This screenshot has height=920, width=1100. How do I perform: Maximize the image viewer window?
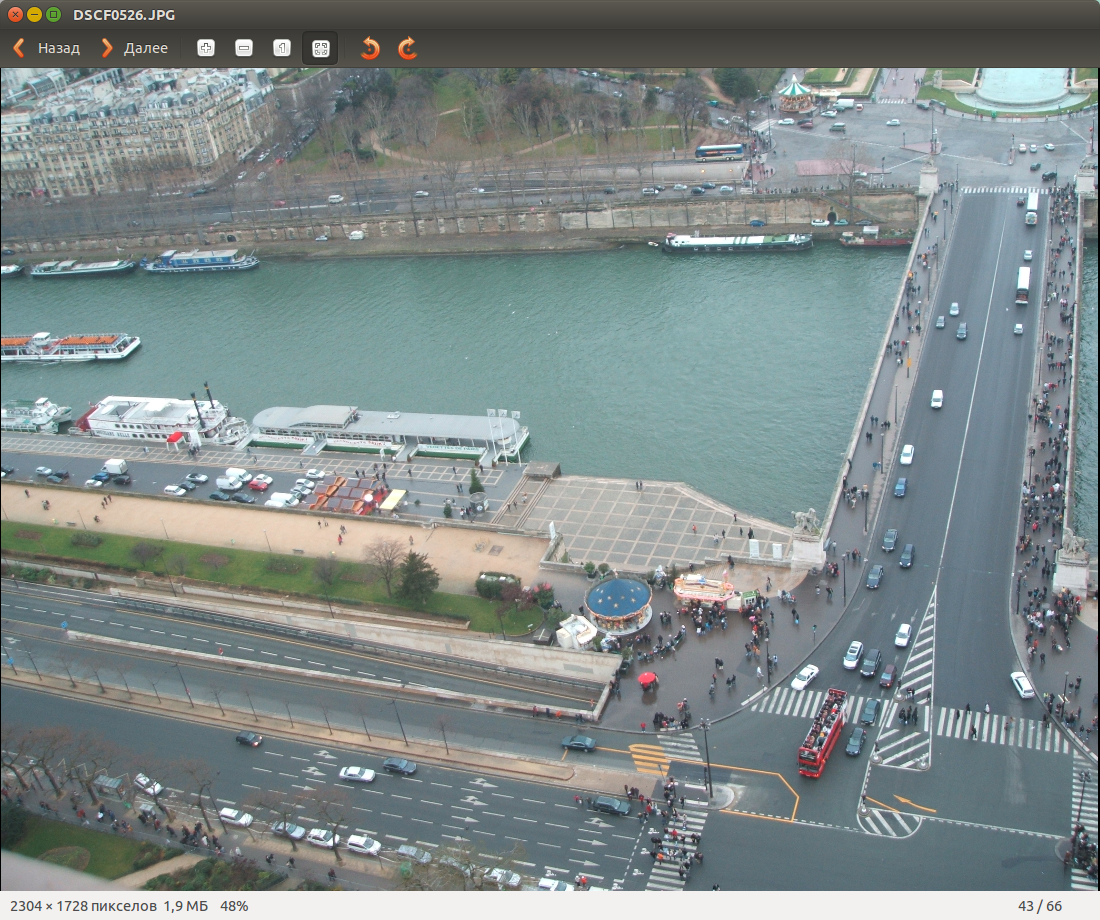[x=53, y=14]
